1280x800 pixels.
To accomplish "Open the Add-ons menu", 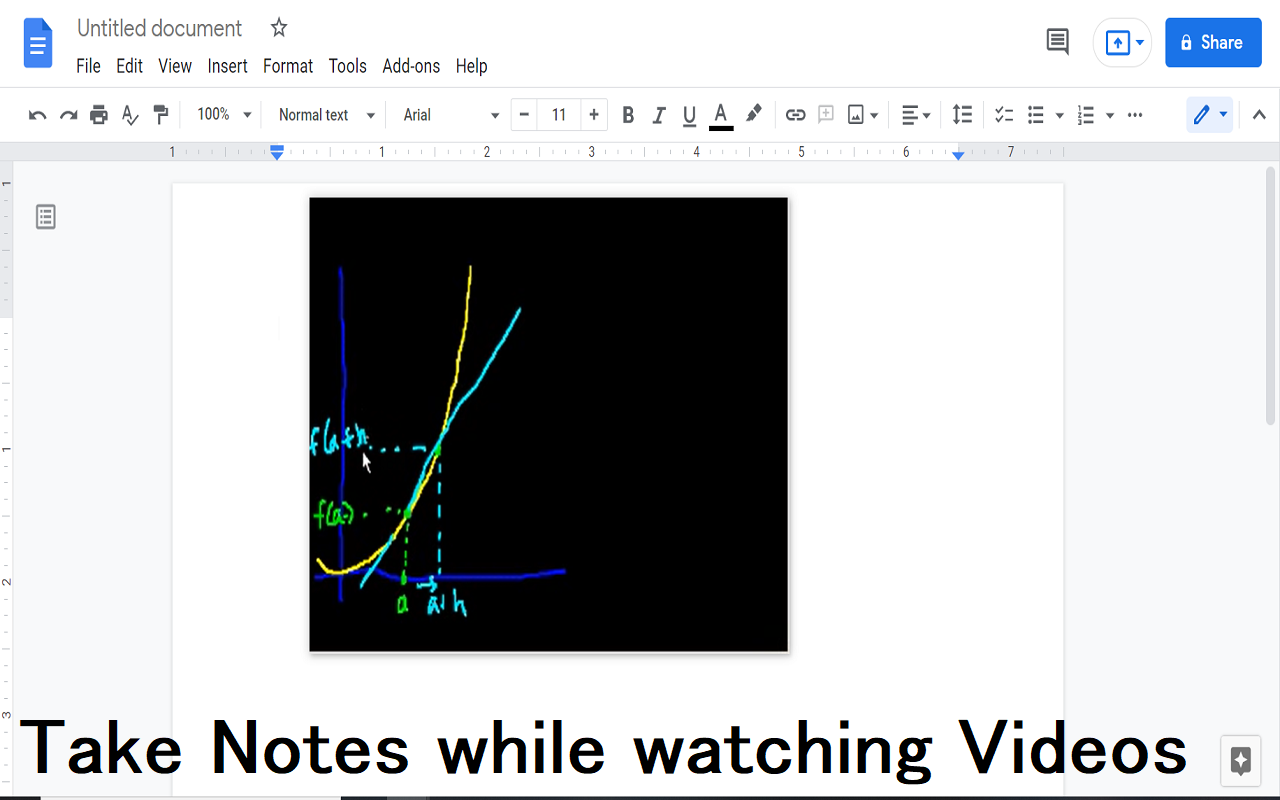I will point(411,66).
